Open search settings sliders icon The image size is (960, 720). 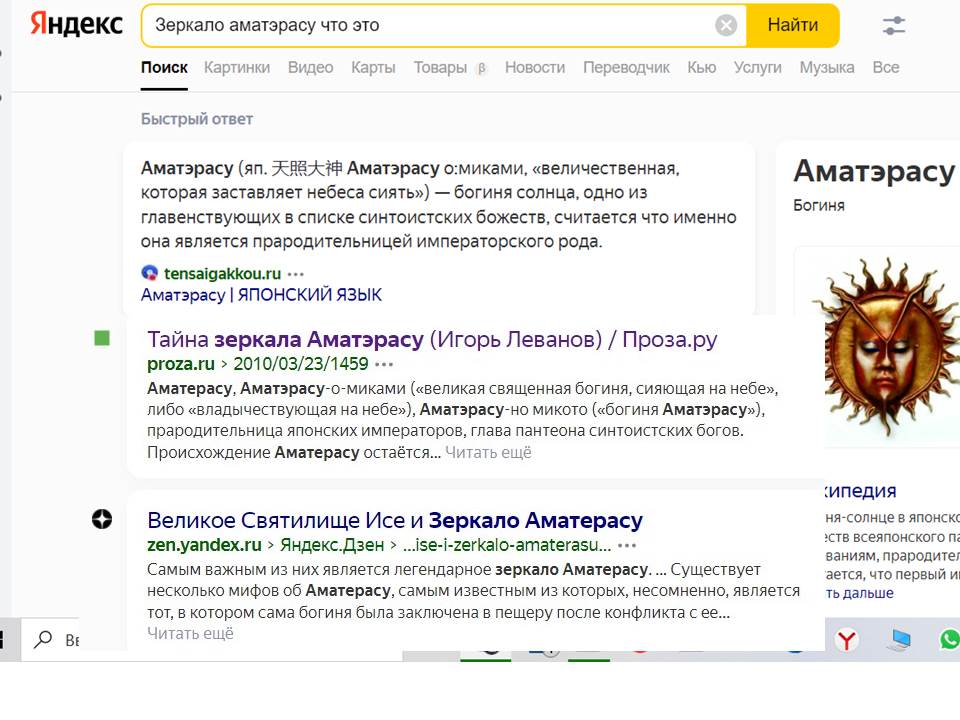tap(894, 25)
